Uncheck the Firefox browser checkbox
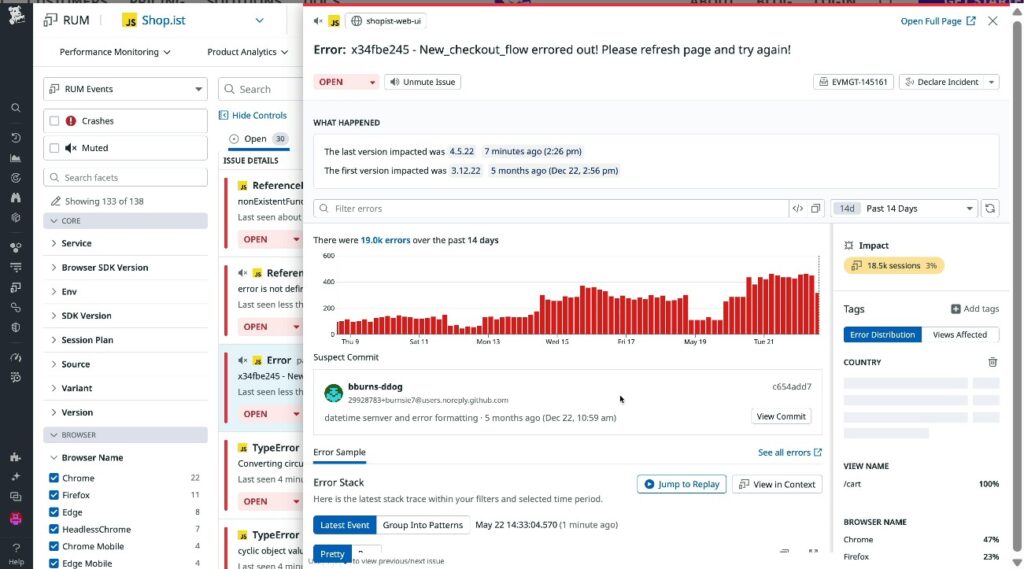Image resolution: width=1024 pixels, height=569 pixels. pyautogui.click(x=54, y=495)
